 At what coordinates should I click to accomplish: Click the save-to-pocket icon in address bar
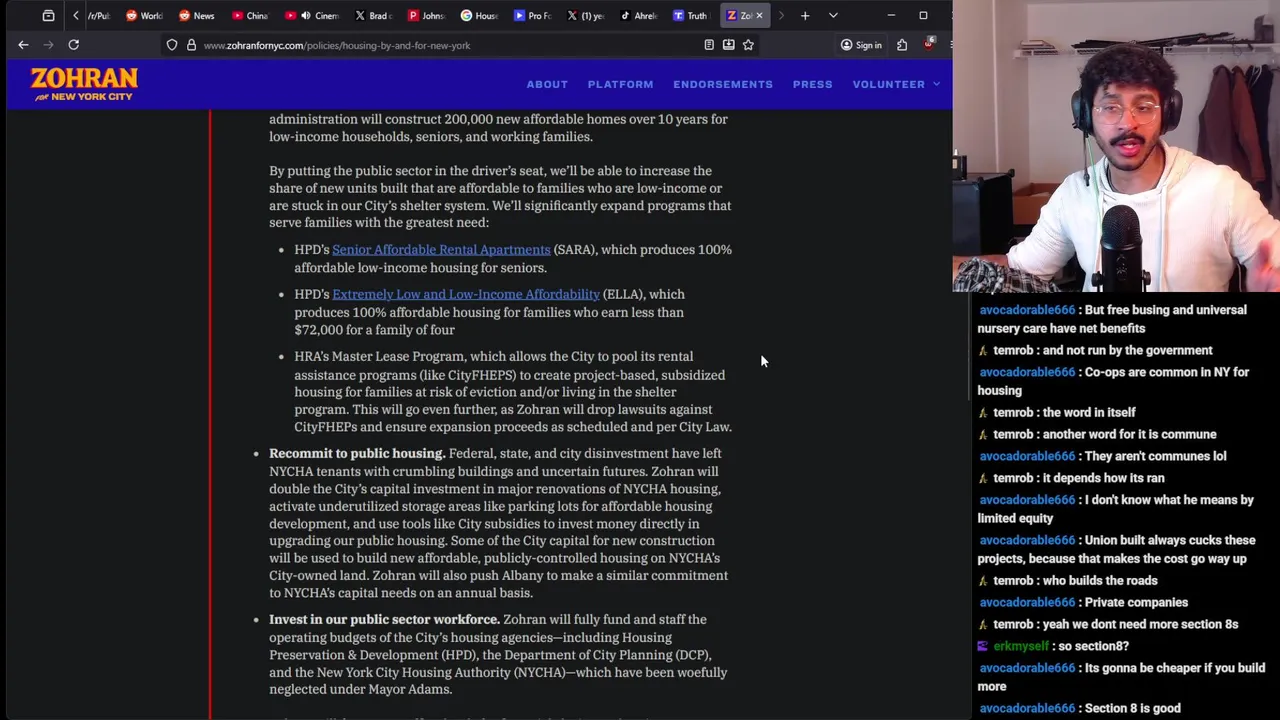coord(728,45)
